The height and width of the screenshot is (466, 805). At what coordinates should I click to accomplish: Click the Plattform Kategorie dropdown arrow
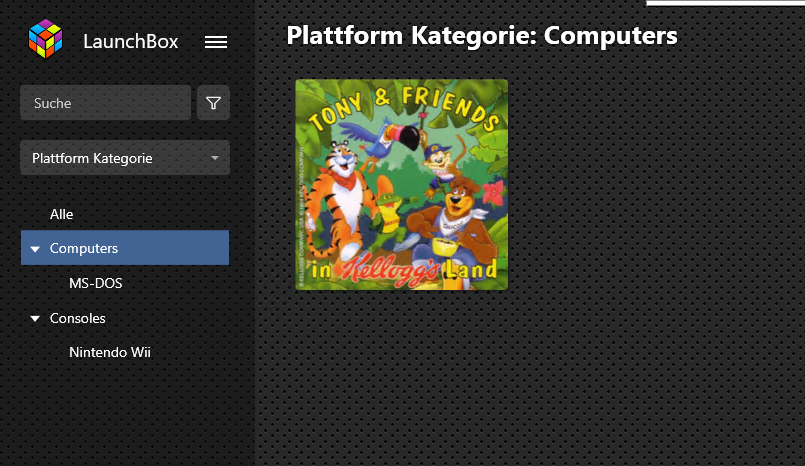pos(214,158)
